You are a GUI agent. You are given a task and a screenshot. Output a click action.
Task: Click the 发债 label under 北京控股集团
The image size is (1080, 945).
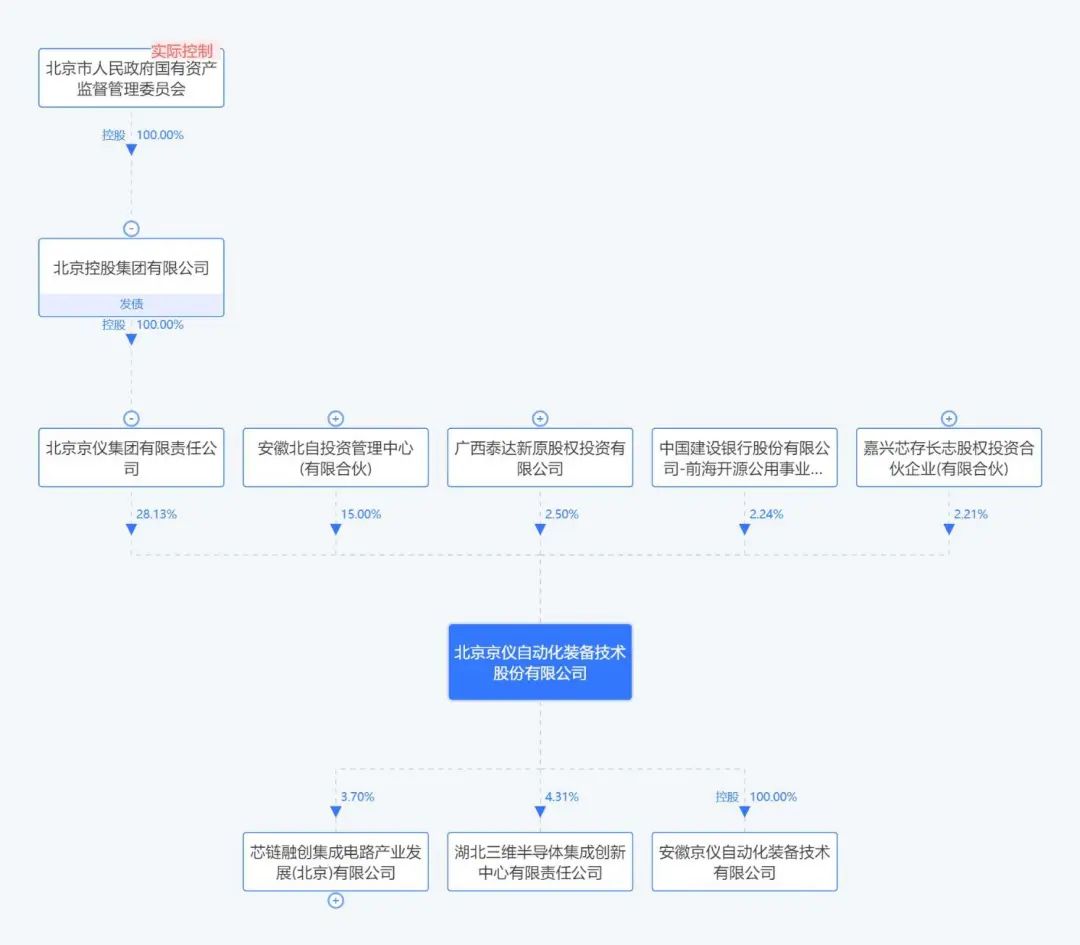tap(131, 304)
